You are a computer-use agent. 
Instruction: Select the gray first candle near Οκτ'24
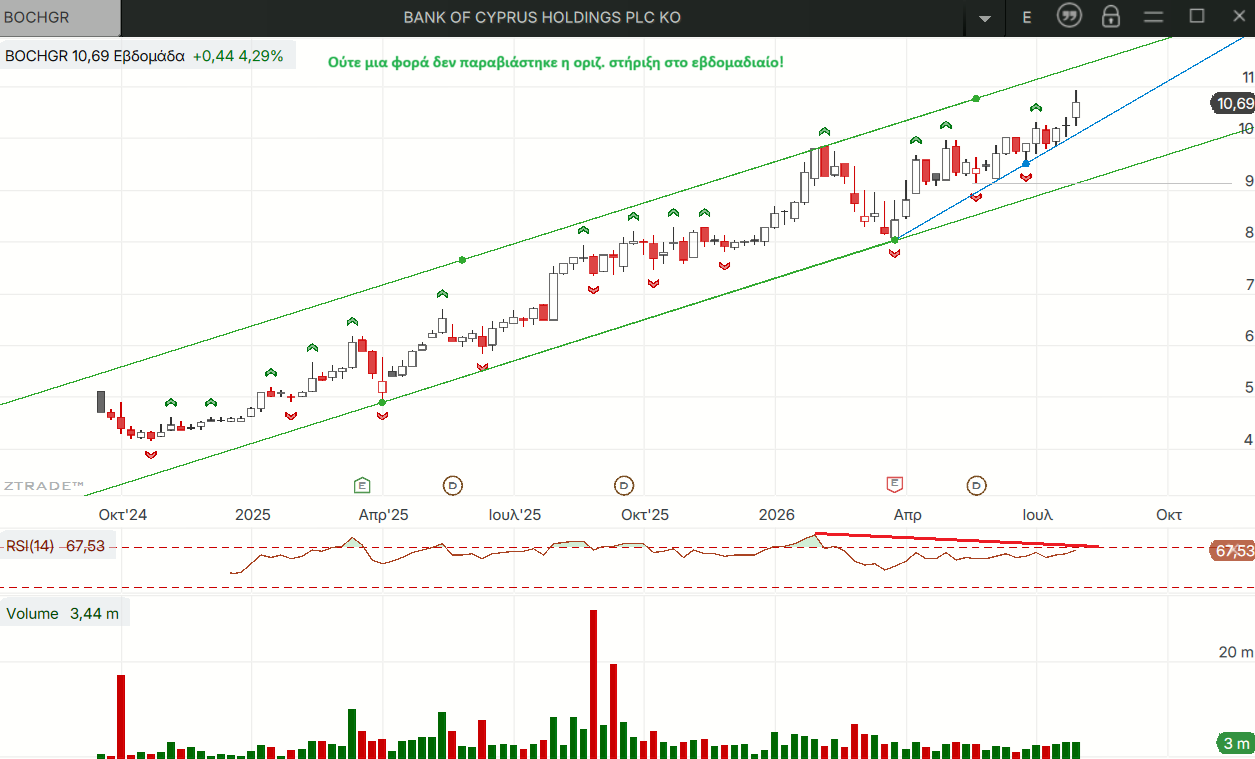click(101, 401)
